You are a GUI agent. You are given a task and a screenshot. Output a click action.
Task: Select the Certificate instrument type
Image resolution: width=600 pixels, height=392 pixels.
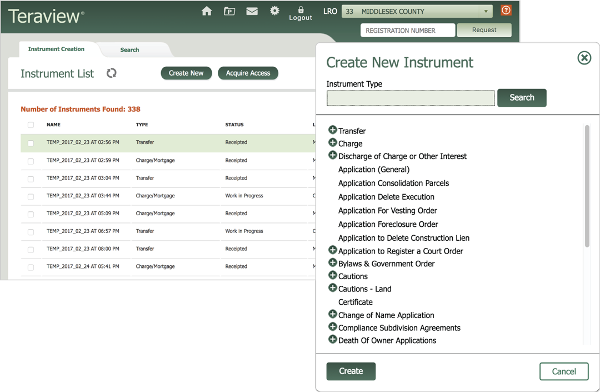355,302
